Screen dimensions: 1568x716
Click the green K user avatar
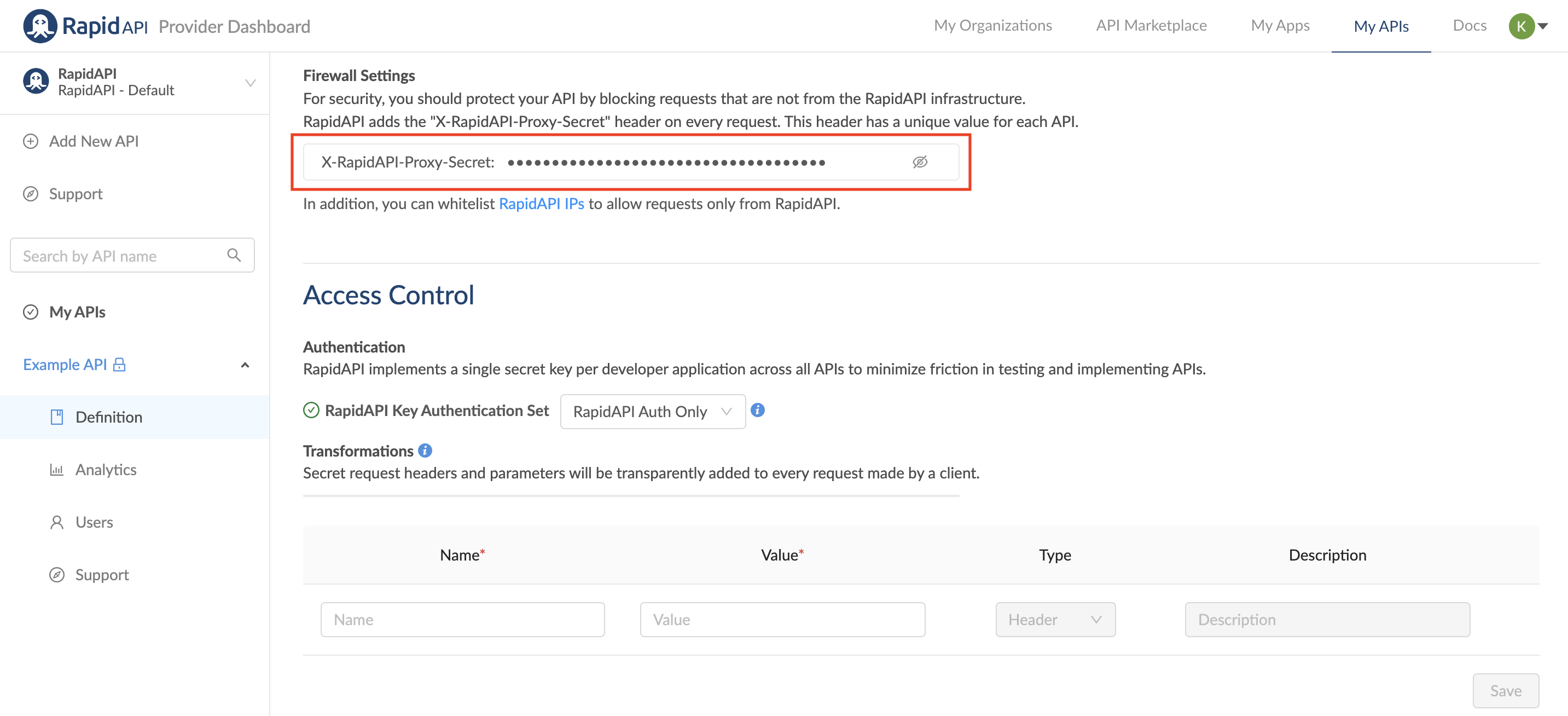click(1521, 26)
